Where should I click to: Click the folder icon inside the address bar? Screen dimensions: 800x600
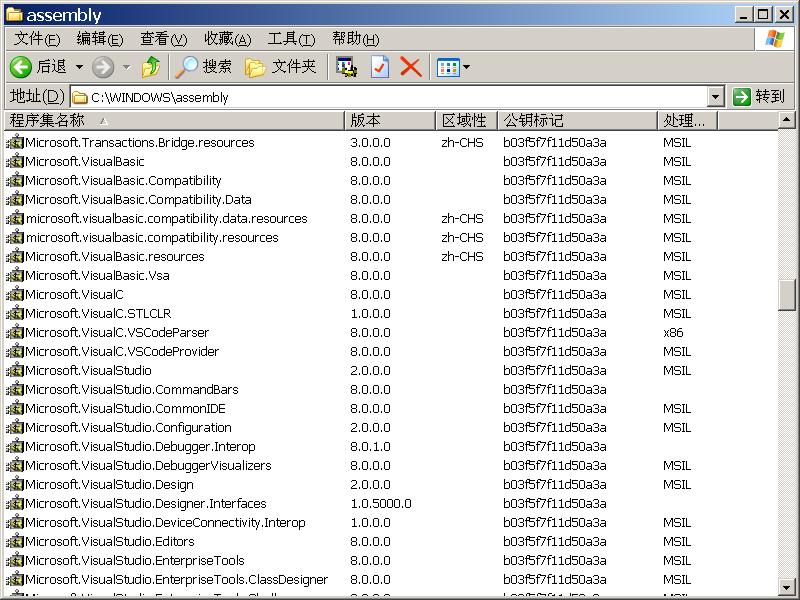tap(79, 96)
